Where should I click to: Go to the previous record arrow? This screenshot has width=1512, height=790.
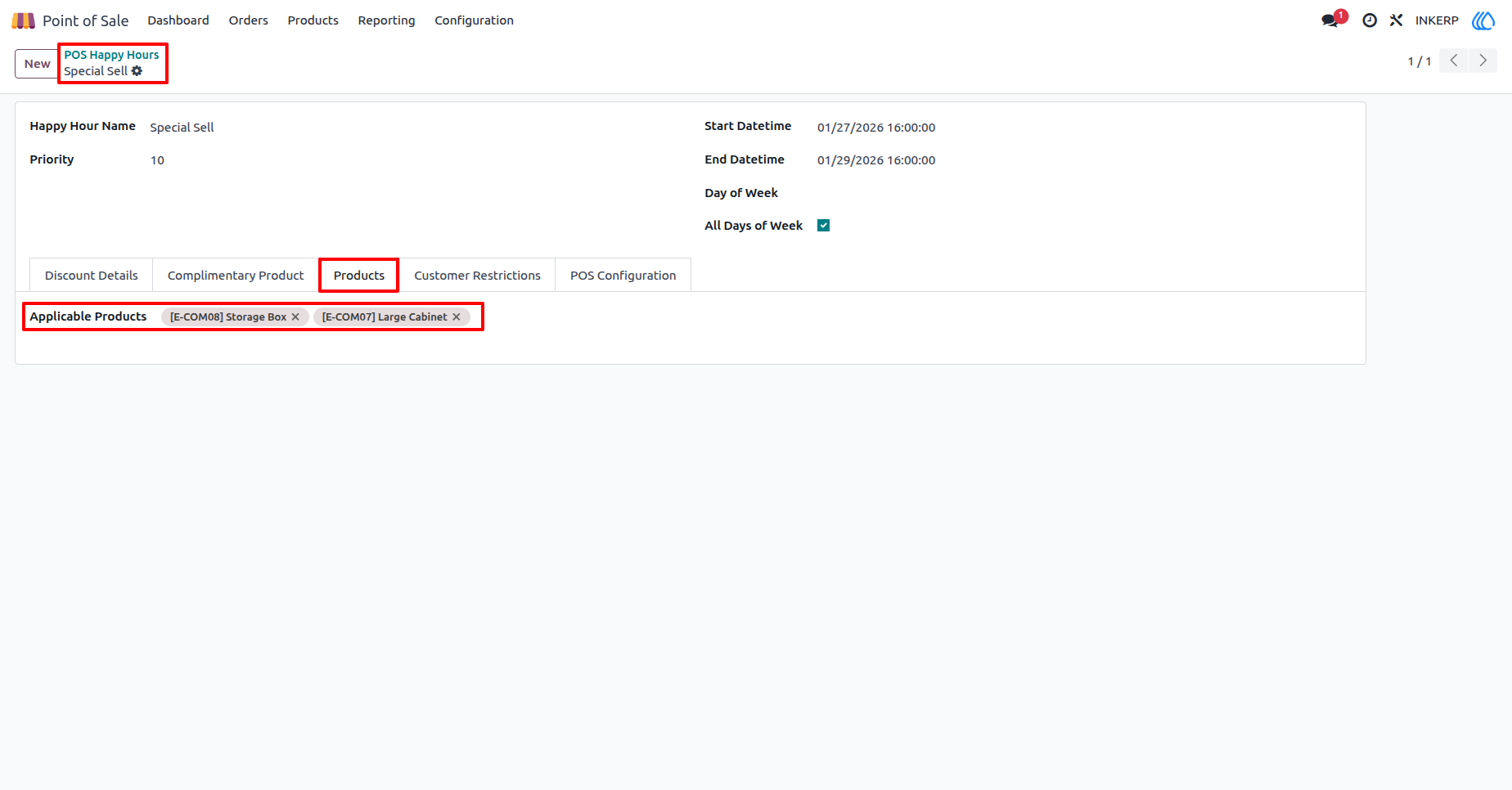[1454, 61]
